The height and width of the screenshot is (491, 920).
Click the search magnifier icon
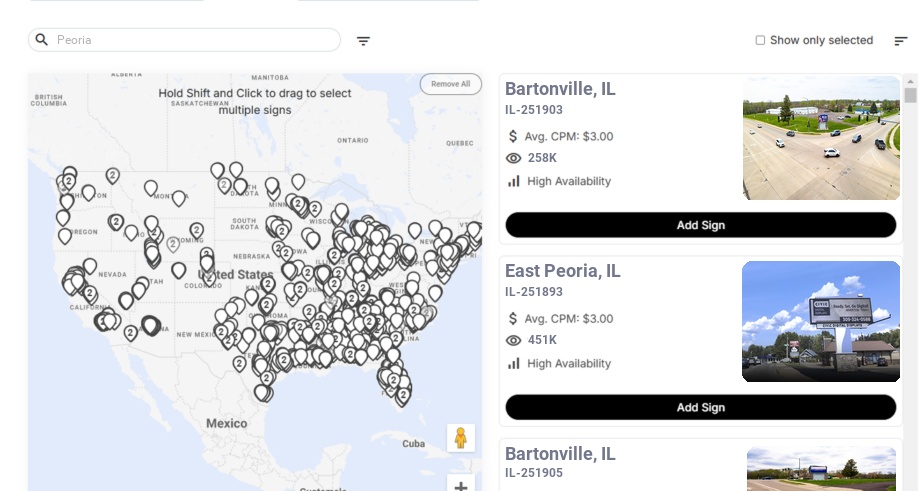pyautogui.click(x=42, y=40)
